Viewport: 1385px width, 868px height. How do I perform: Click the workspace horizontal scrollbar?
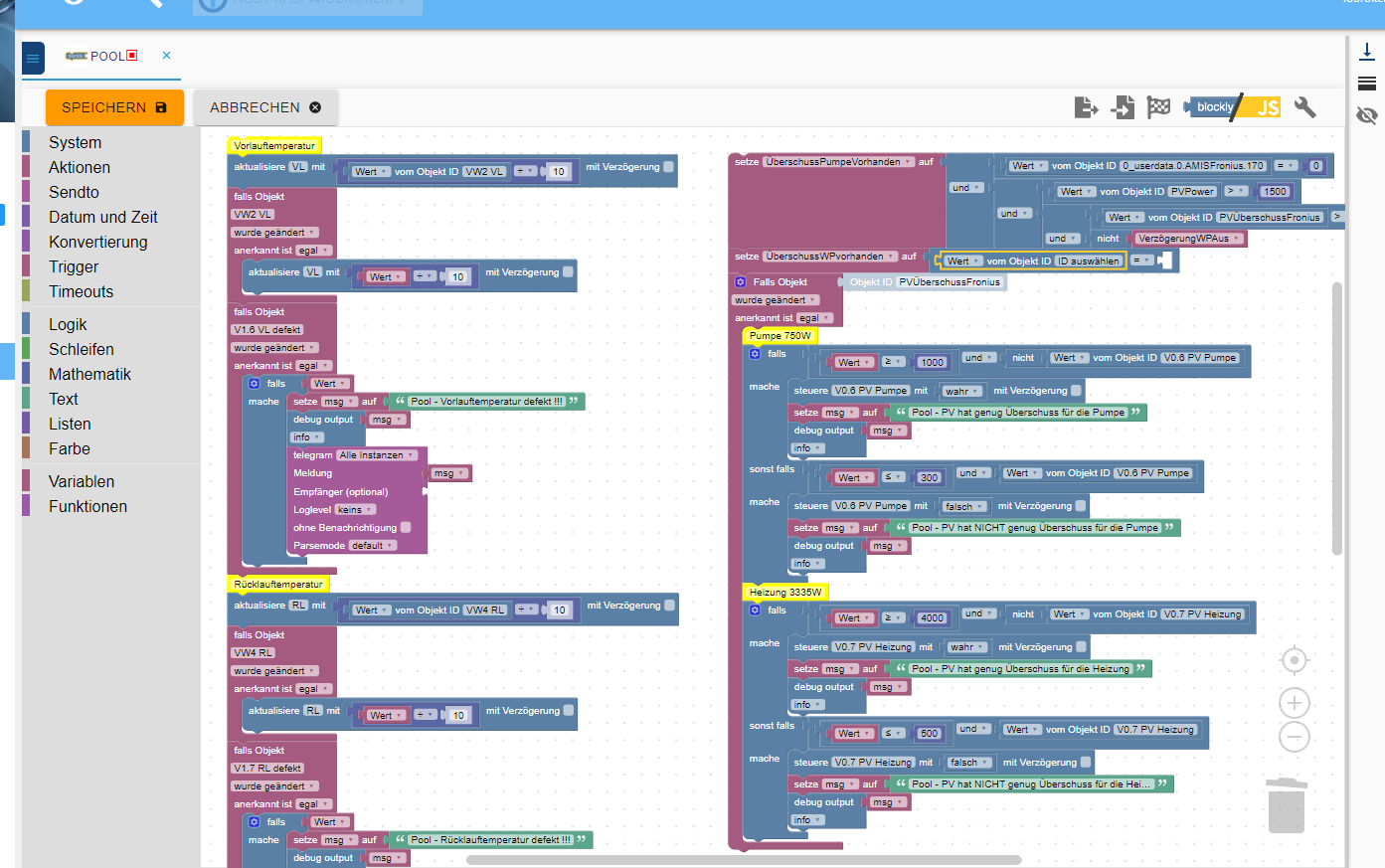[744, 860]
